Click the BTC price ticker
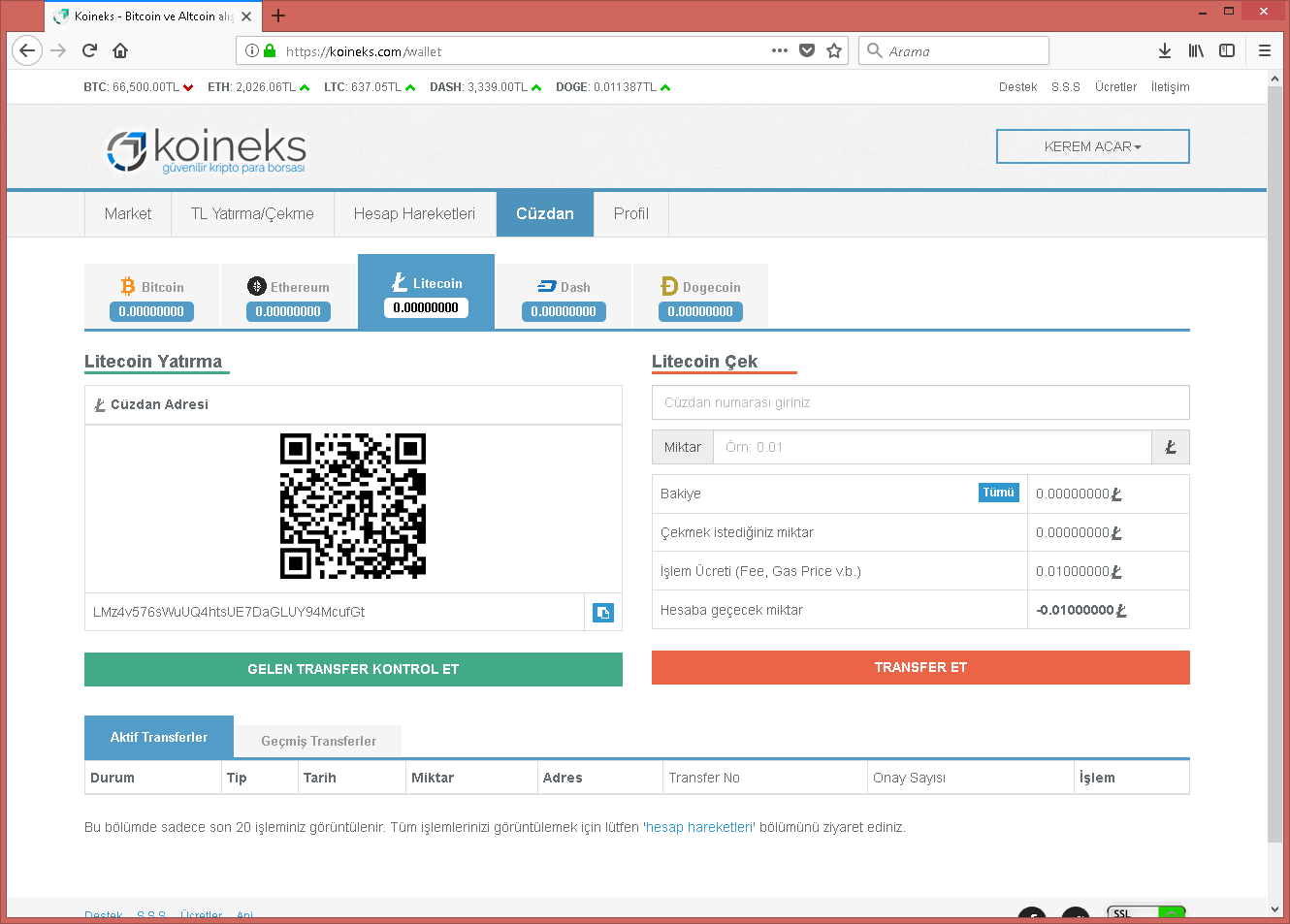1290x924 pixels. [x=138, y=87]
